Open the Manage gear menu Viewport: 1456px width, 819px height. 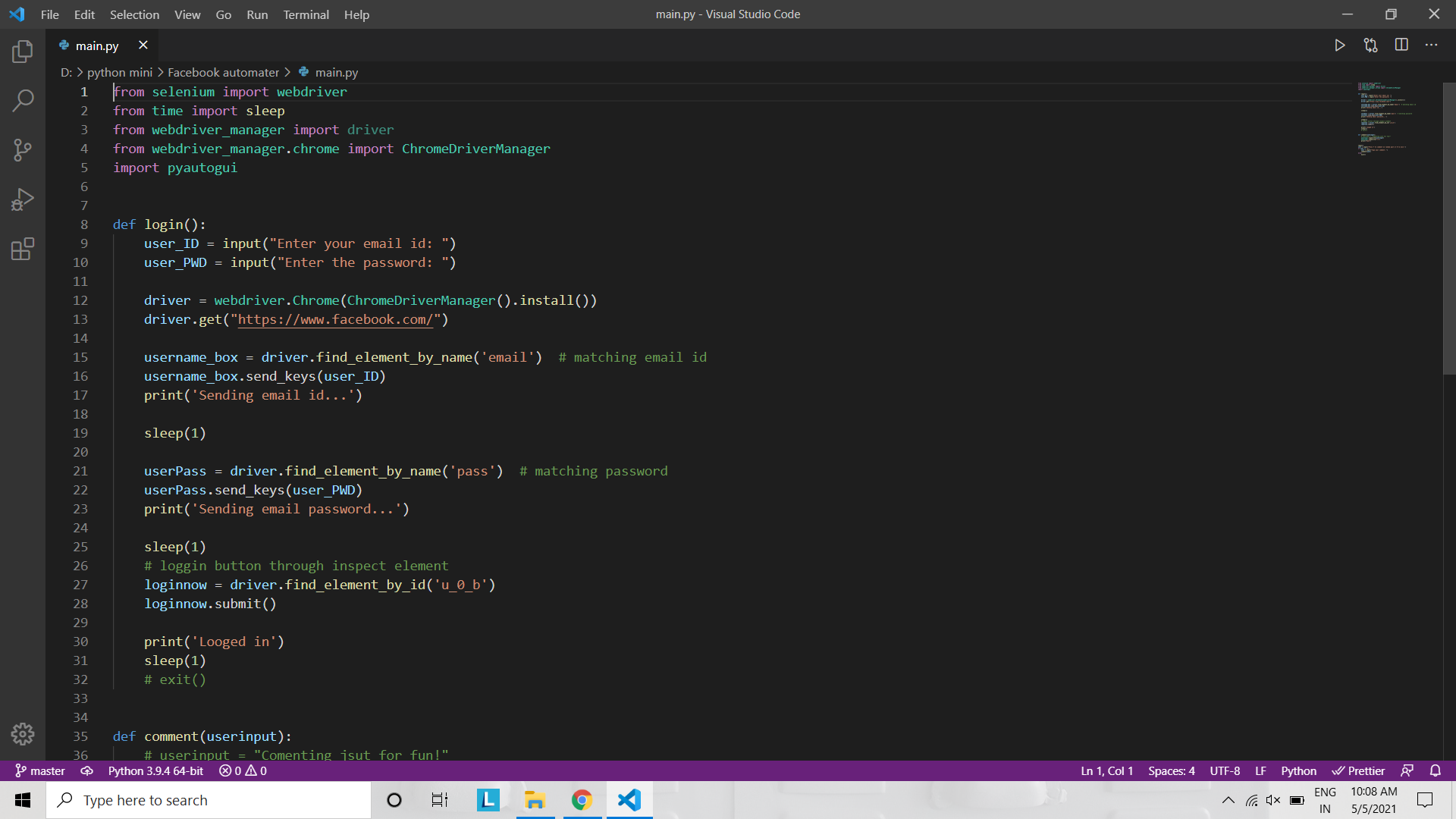(x=23, y=733)
